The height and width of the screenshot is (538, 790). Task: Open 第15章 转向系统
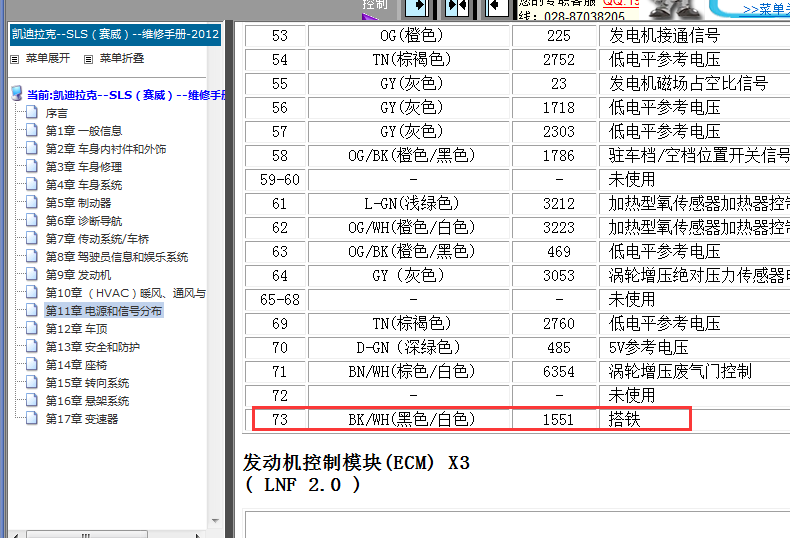[87, 383]
